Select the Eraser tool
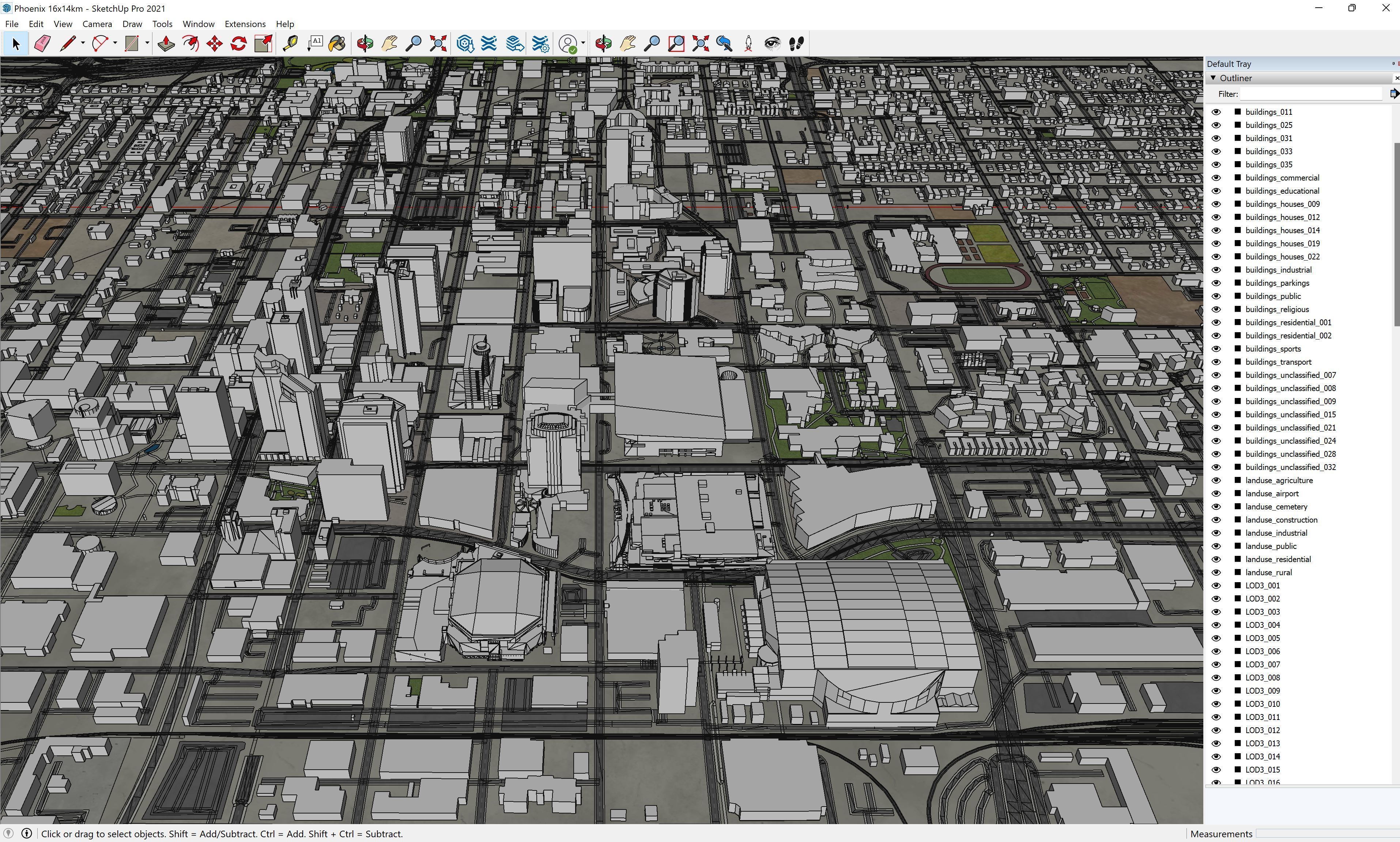The image size is (1400, 842). click(42, 44)
